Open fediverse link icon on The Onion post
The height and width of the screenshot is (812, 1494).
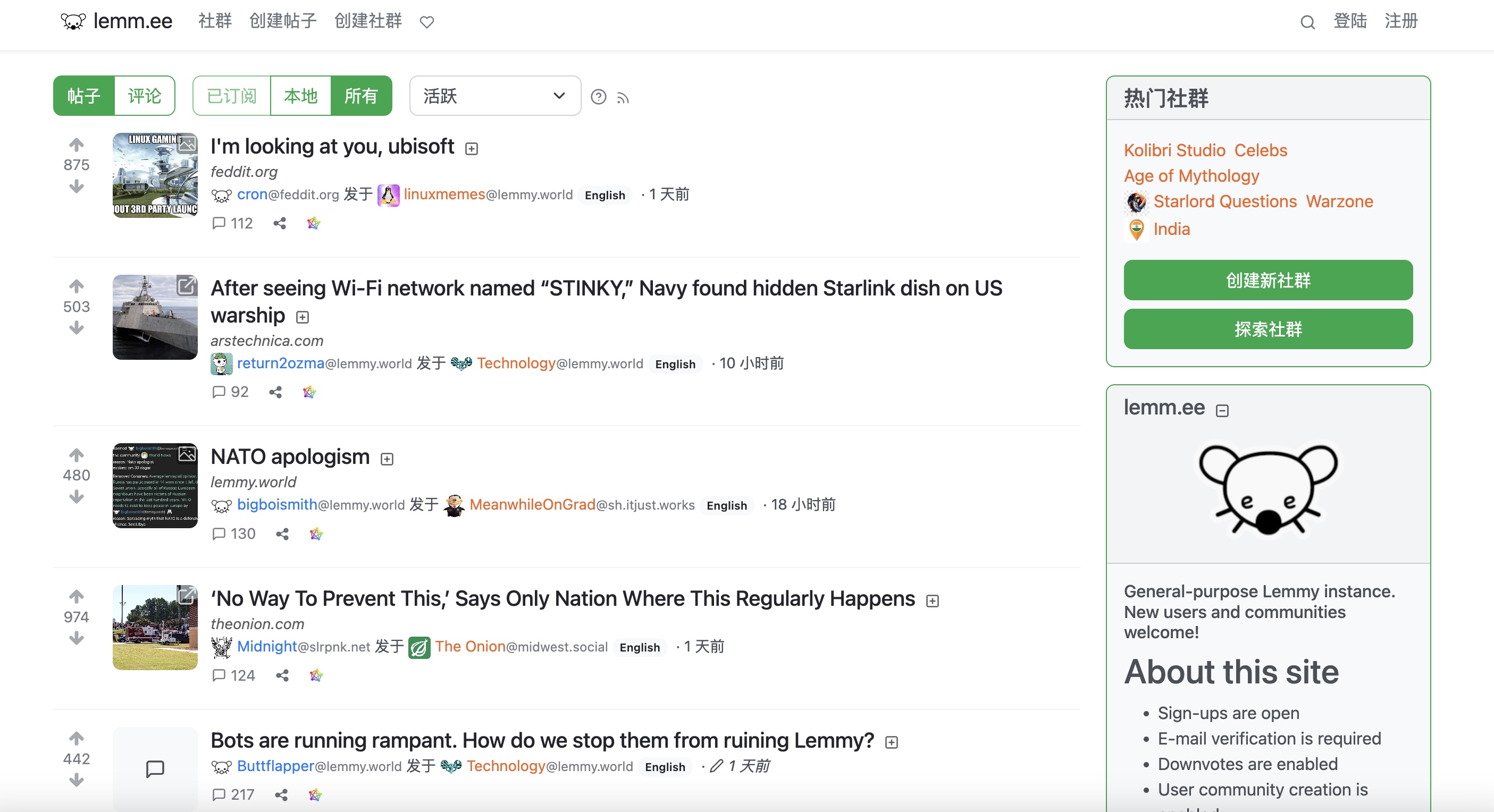[316, 675]
